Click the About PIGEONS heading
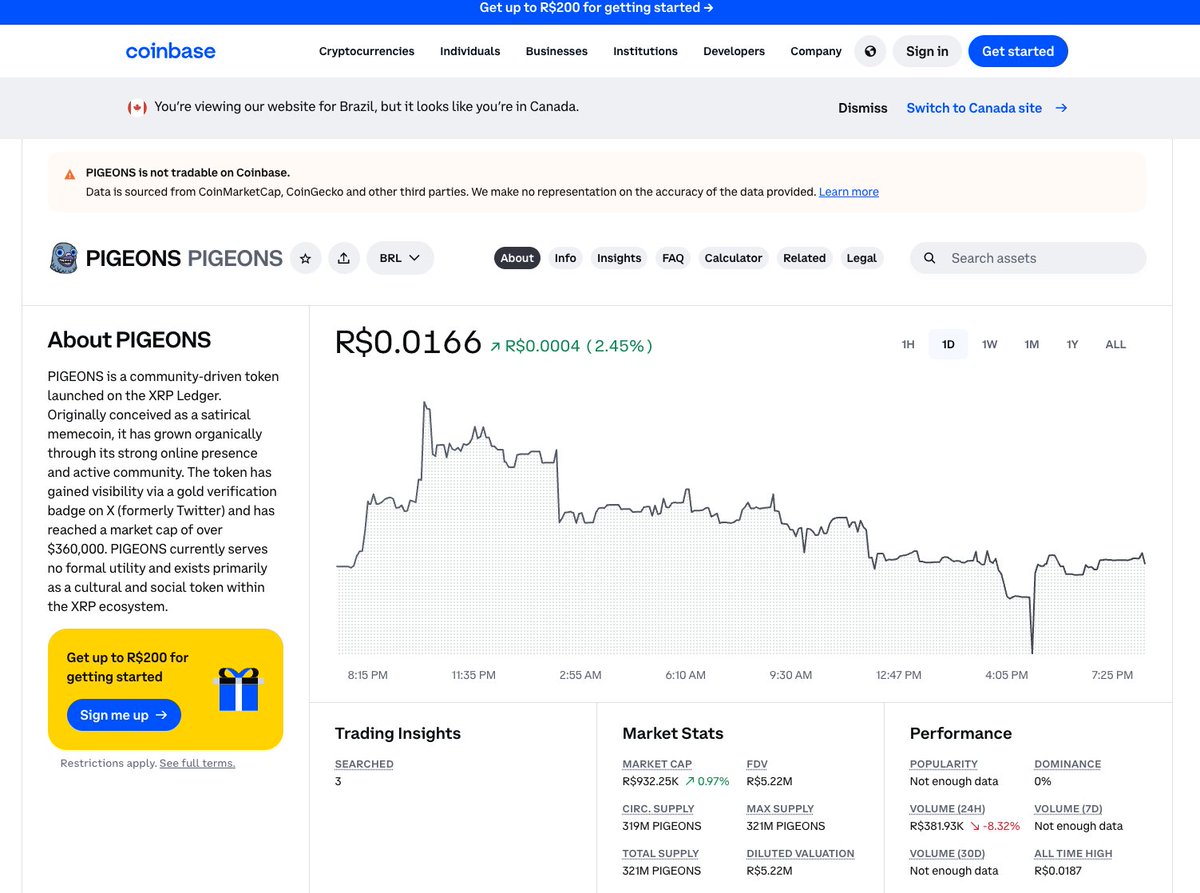This screenshot has width=1200, height=893. (x=129, y=340)
